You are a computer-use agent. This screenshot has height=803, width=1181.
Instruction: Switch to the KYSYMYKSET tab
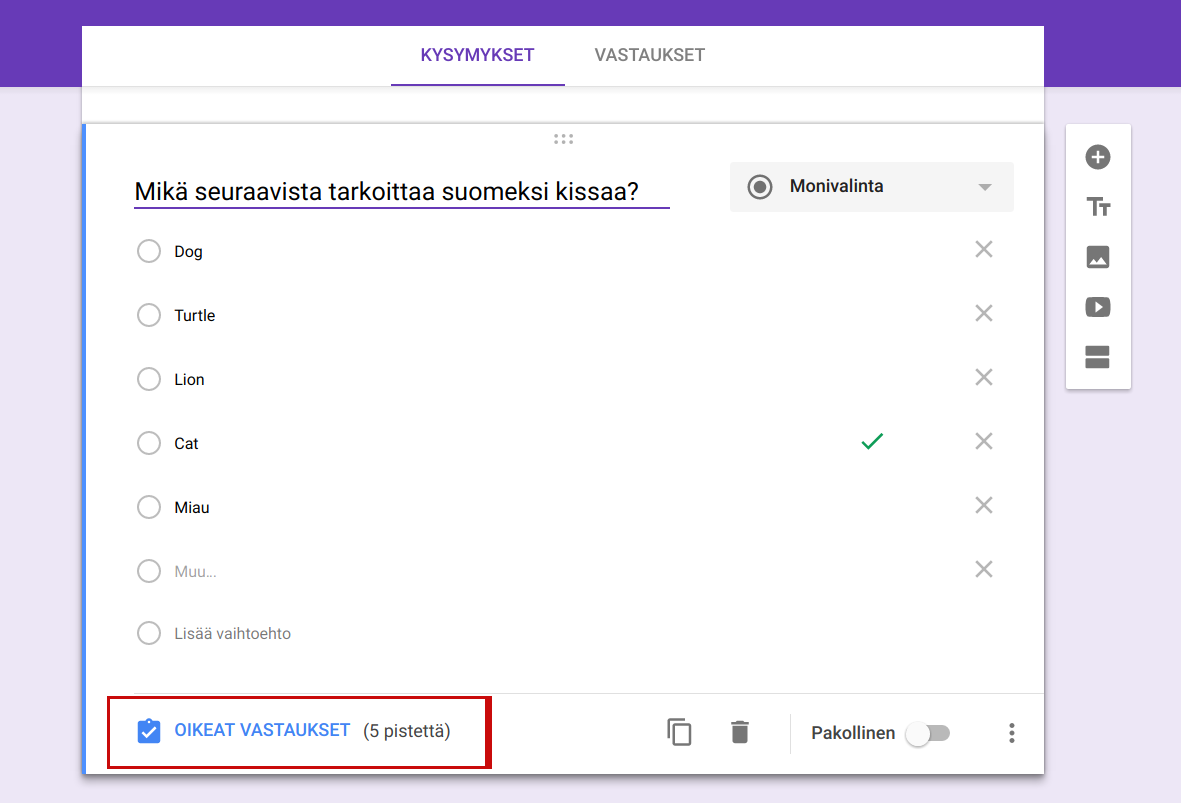pos(477,55)
